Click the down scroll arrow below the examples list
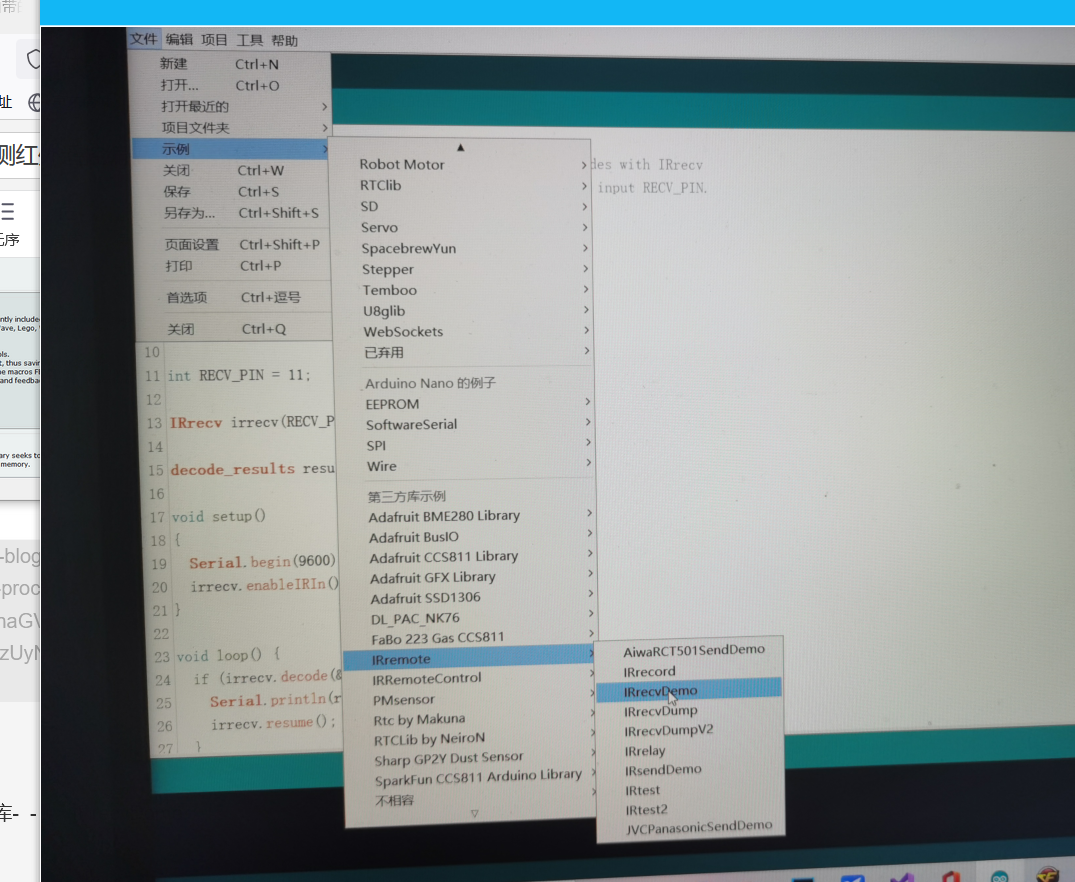1075x882 pixels. (475, 813)
